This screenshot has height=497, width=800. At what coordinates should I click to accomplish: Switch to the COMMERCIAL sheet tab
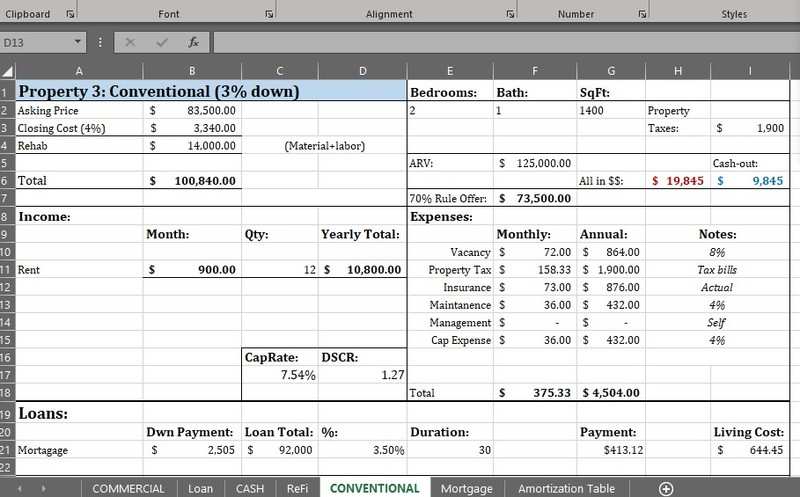tap(128, 488)
